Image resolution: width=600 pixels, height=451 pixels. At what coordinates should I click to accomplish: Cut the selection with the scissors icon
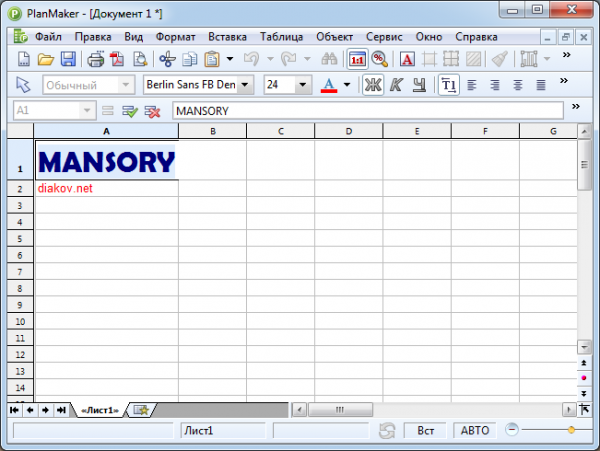pyautogui.click(x=167, y=59)
